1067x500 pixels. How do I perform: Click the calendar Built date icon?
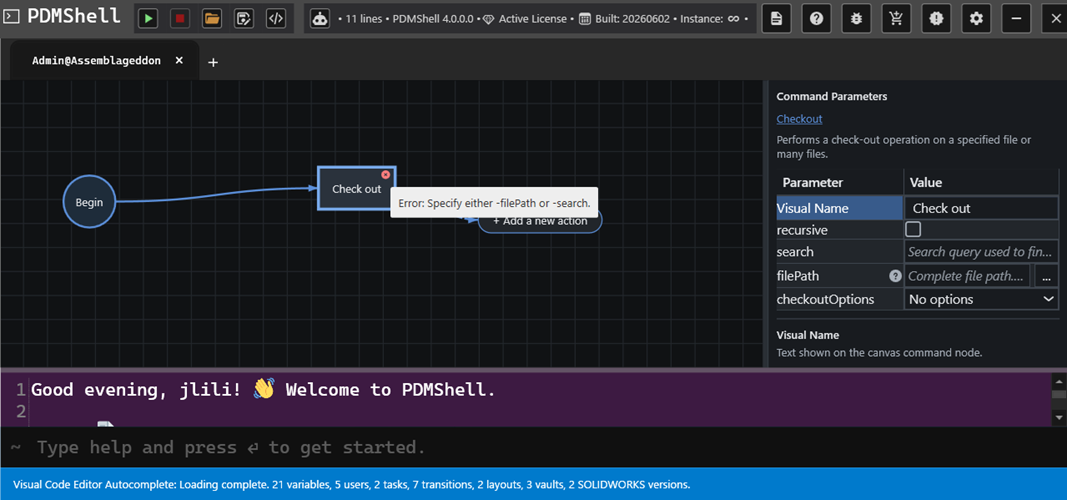pyautogui.click(x=585, y=19)
